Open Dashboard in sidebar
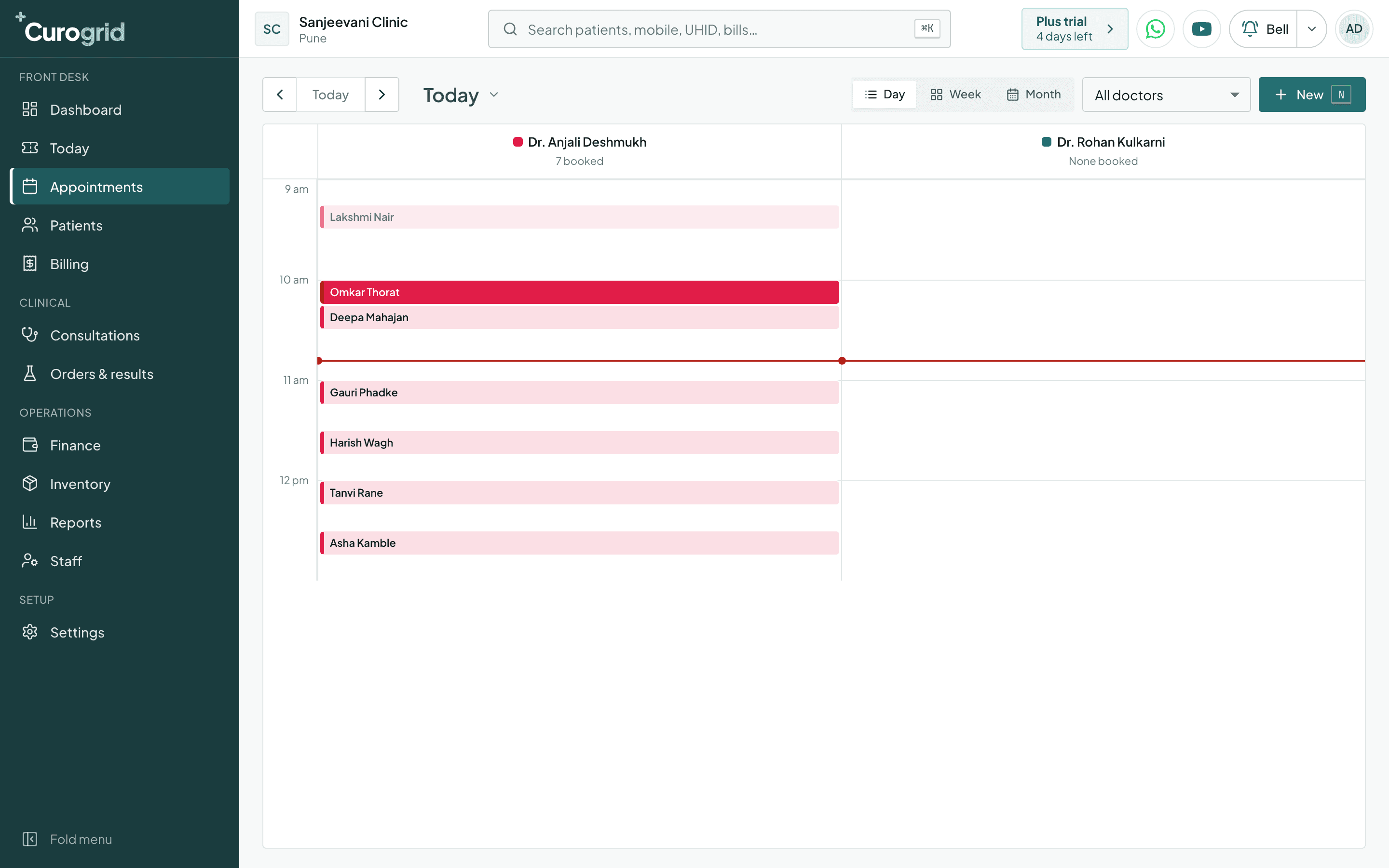 (x=120, y=109)
